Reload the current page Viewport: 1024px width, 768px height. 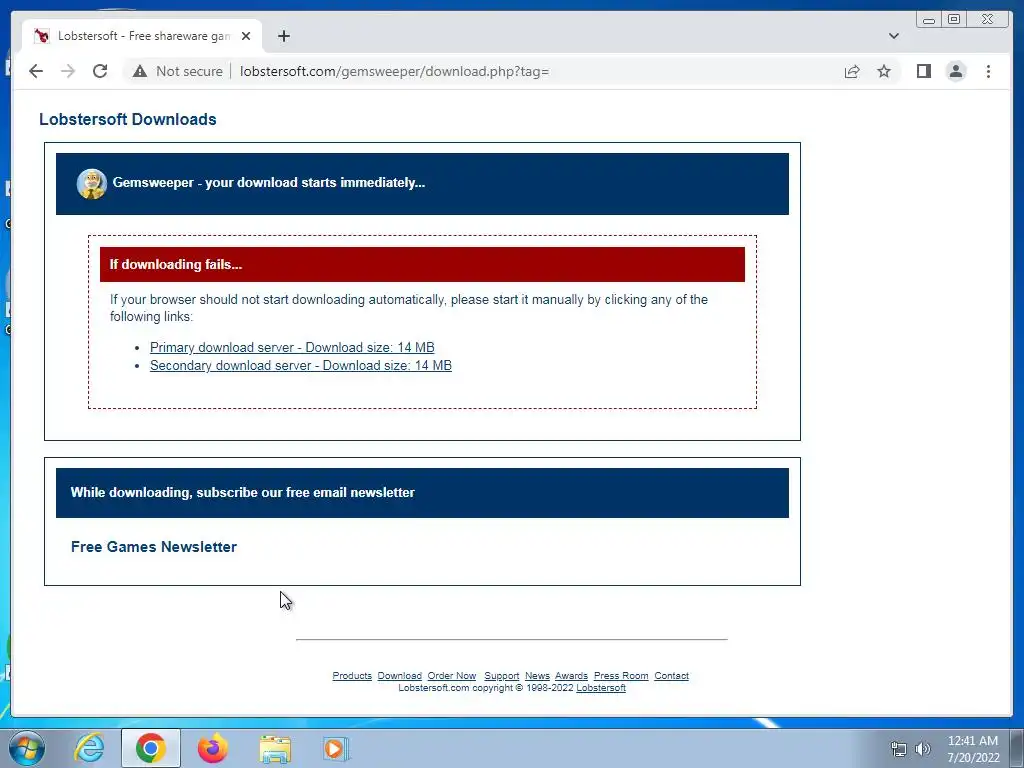100,71
